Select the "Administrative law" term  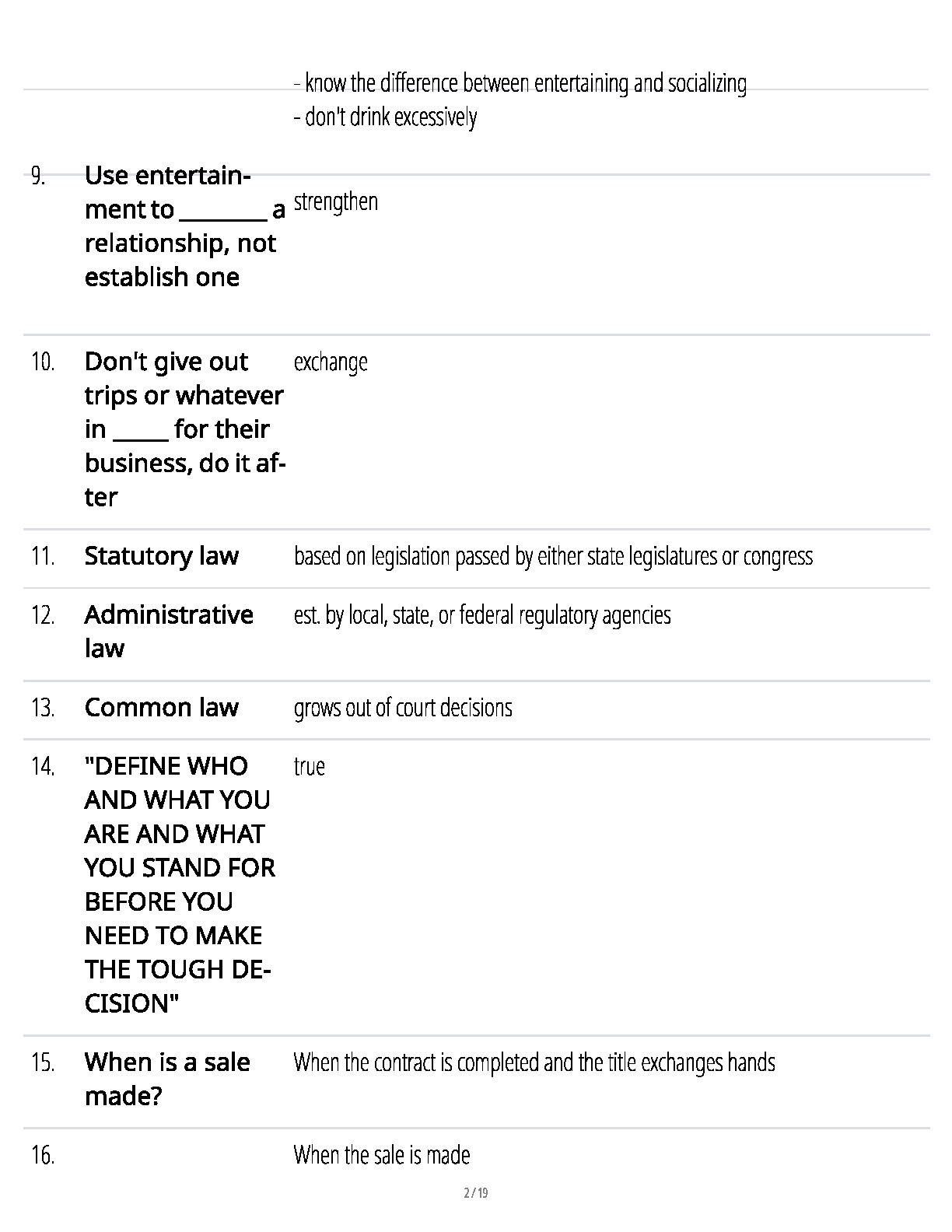[169, 631]
